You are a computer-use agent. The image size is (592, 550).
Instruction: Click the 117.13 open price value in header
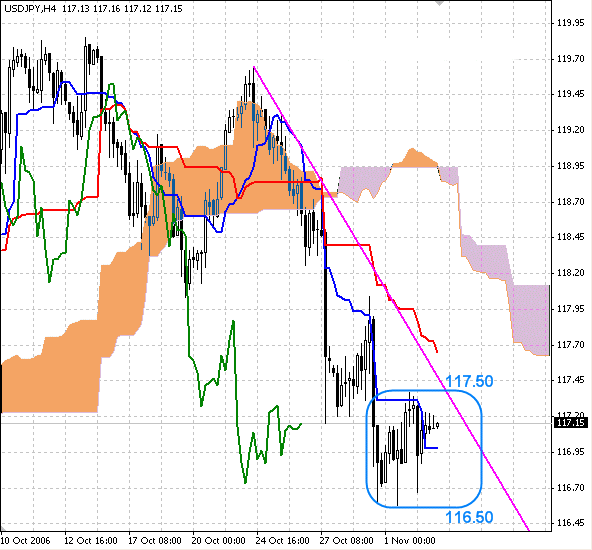pos(76,8)
